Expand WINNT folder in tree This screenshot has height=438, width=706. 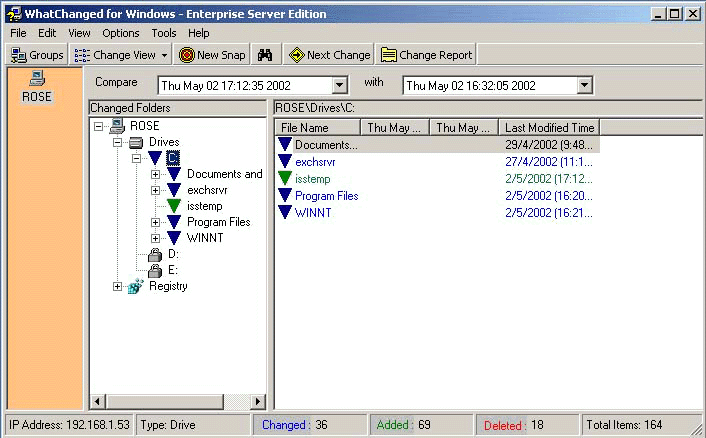155,238
